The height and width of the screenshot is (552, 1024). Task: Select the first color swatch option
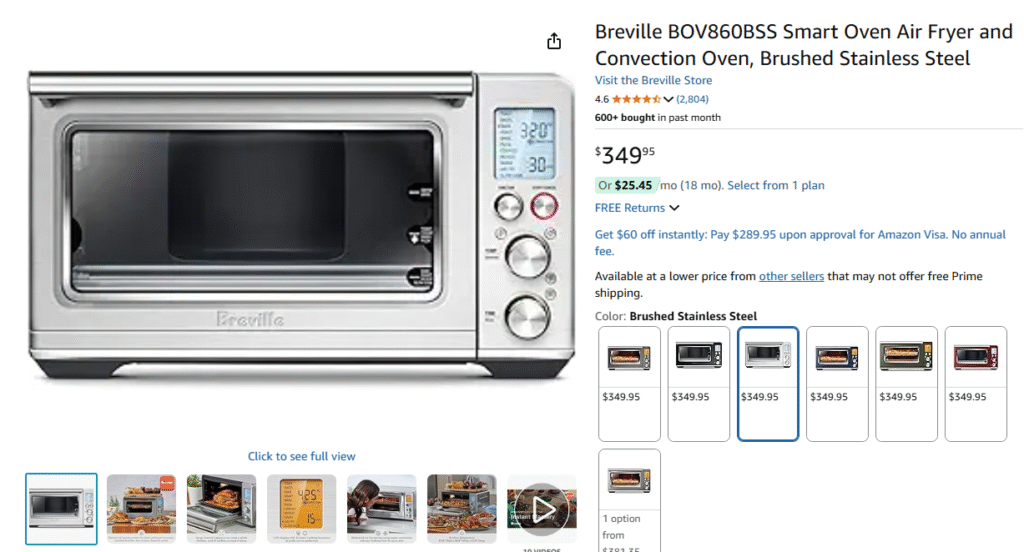tap(630, 384)
